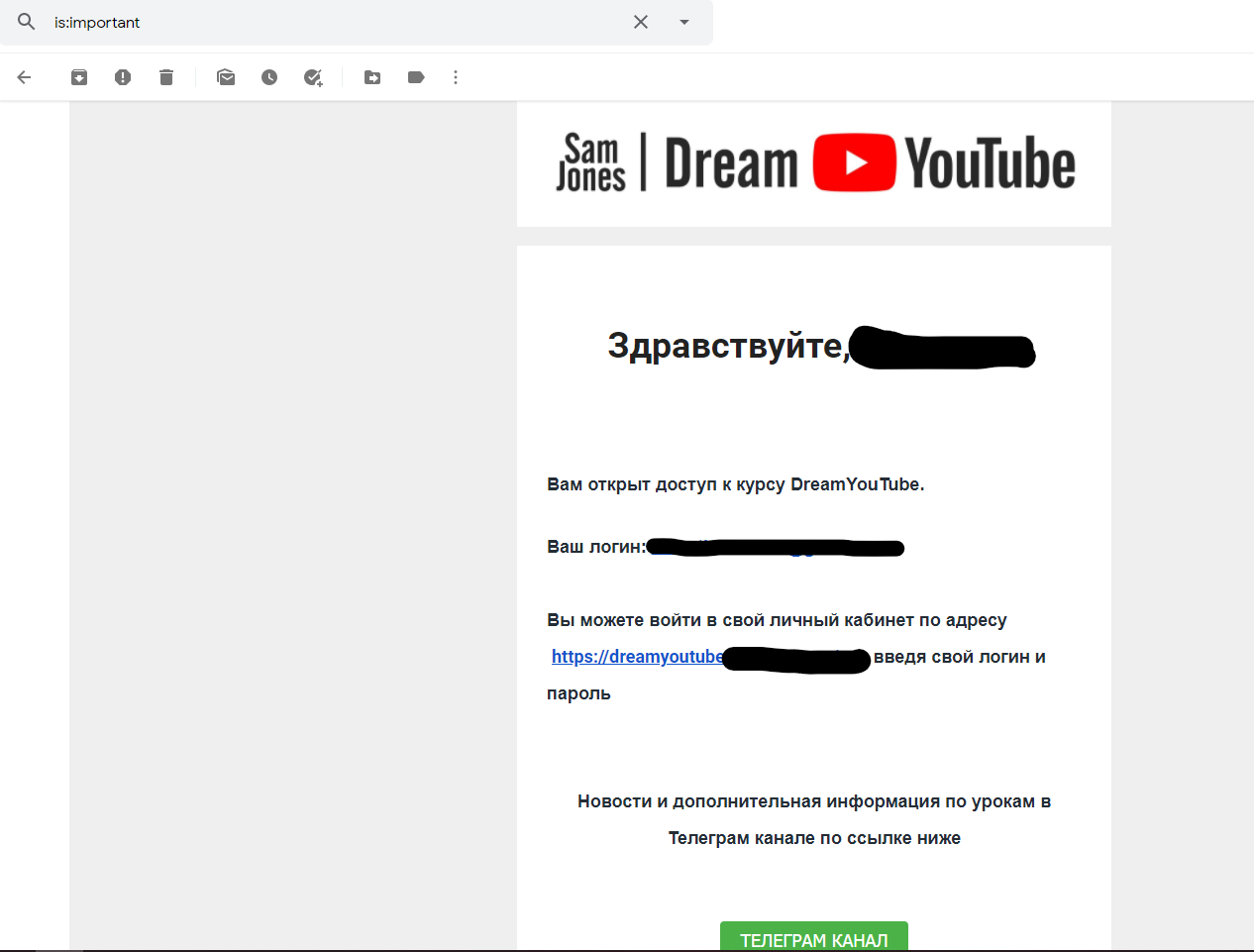This screenshot has height=952, width=1254.
Task: Click the text "введя свой логин и"
Action: (x=960, y=657)
